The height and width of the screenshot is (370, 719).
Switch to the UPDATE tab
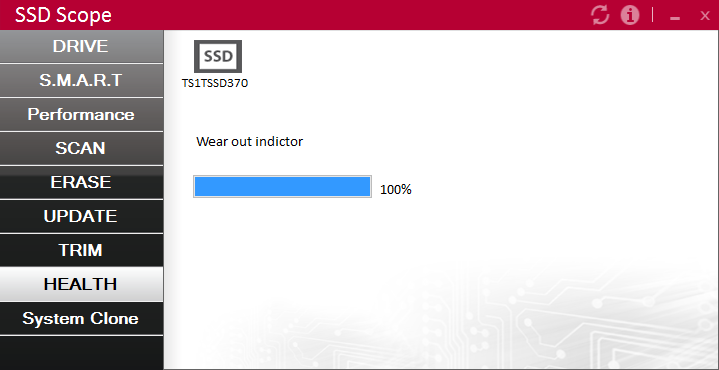(81, 216)
